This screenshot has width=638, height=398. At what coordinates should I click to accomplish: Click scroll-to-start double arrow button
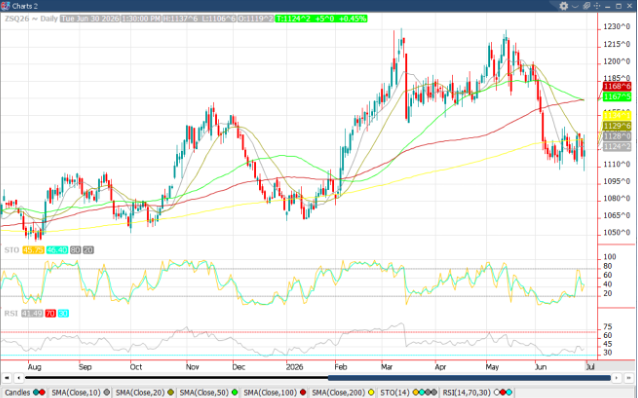[7, 378]
